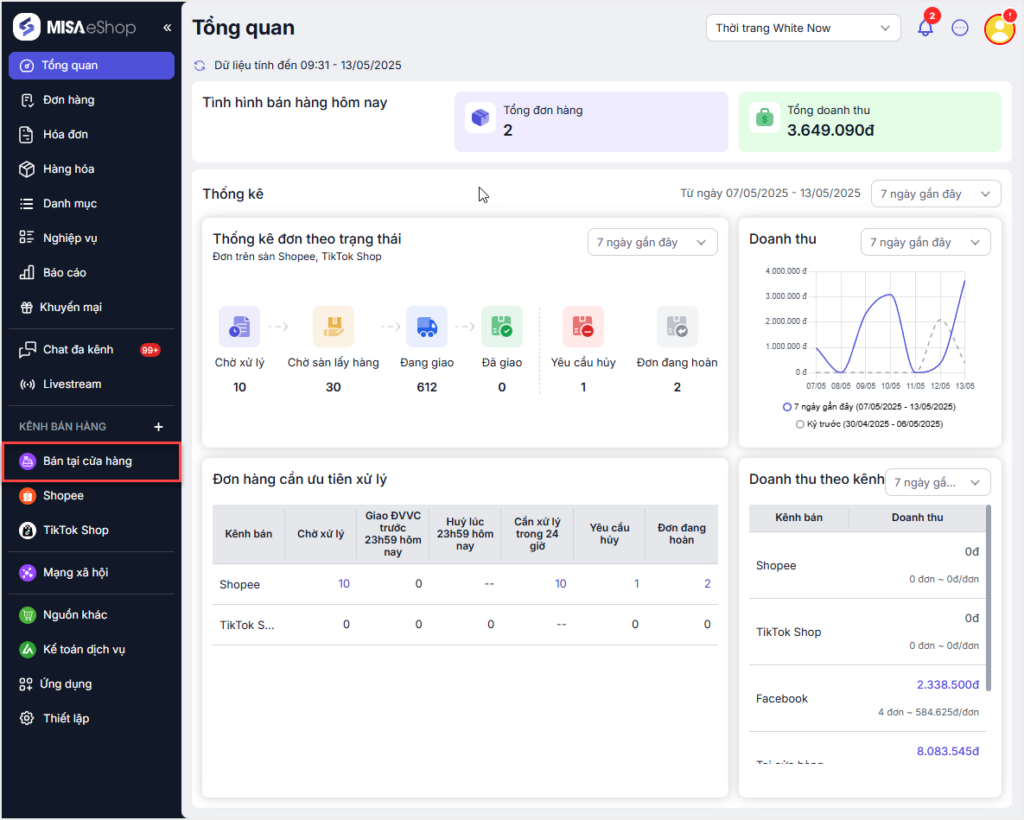The image size is (1024, 820).
Task: Click the refresh data icon
Action: click(200, 66)
